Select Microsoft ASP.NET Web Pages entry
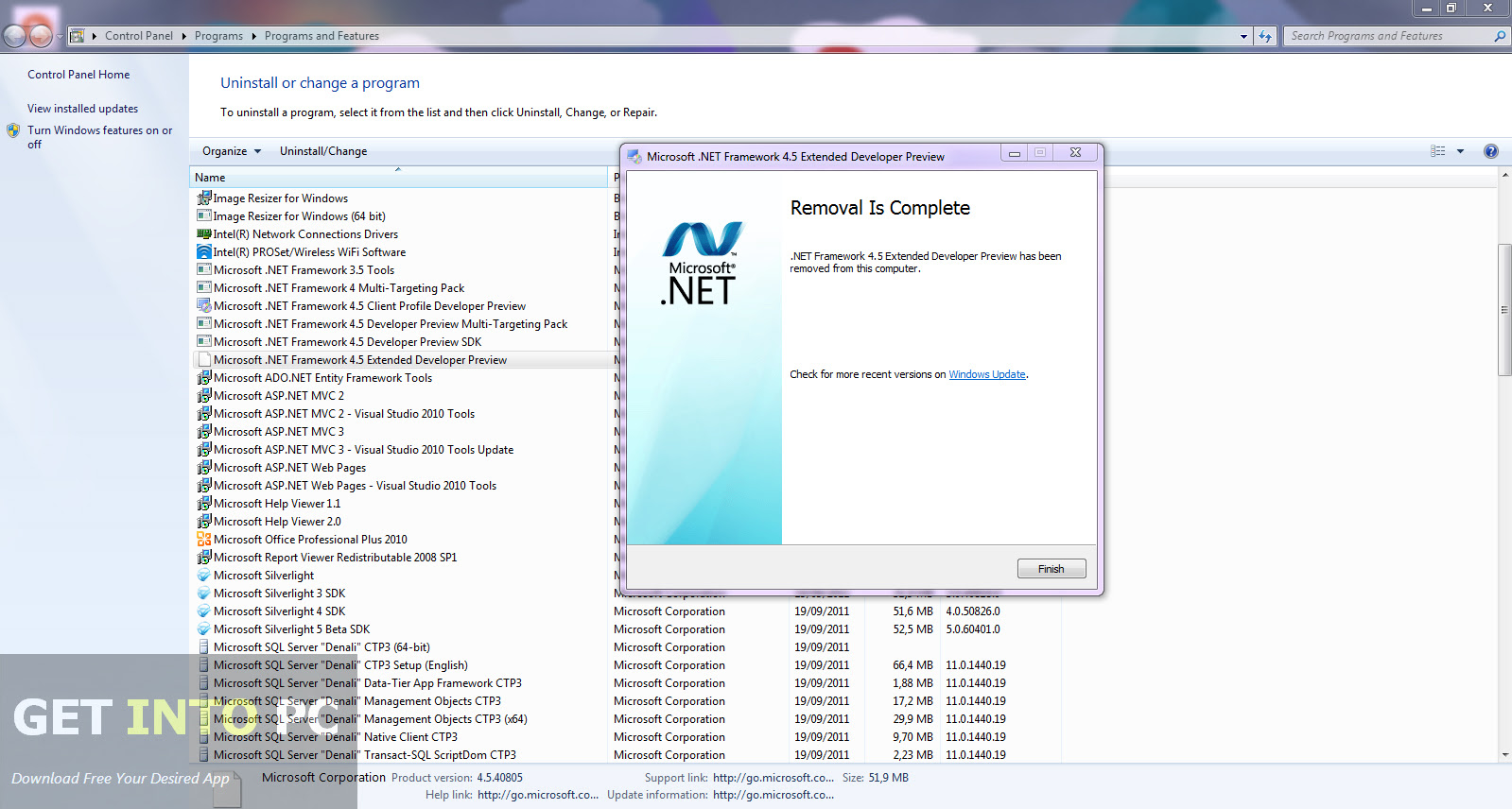The image size is (1512, 809). click(289, 468)
